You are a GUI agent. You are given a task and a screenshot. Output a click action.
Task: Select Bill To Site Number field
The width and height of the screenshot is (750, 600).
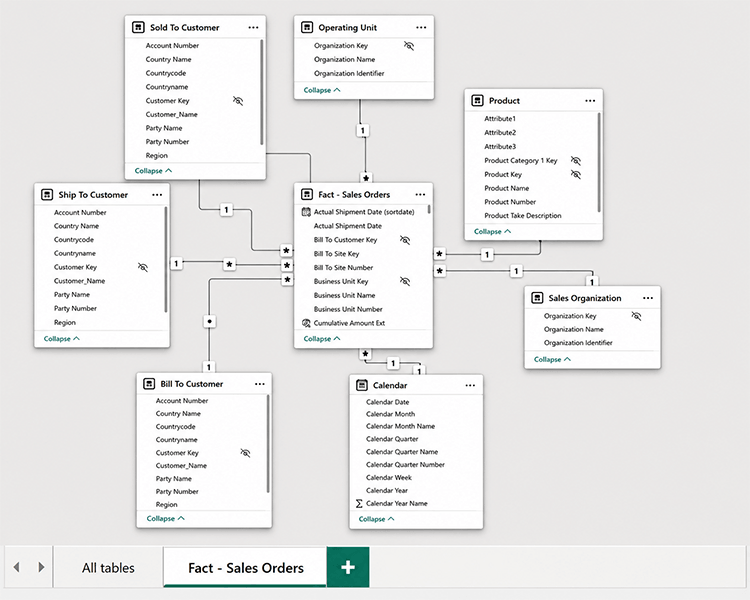pos(343,267)
